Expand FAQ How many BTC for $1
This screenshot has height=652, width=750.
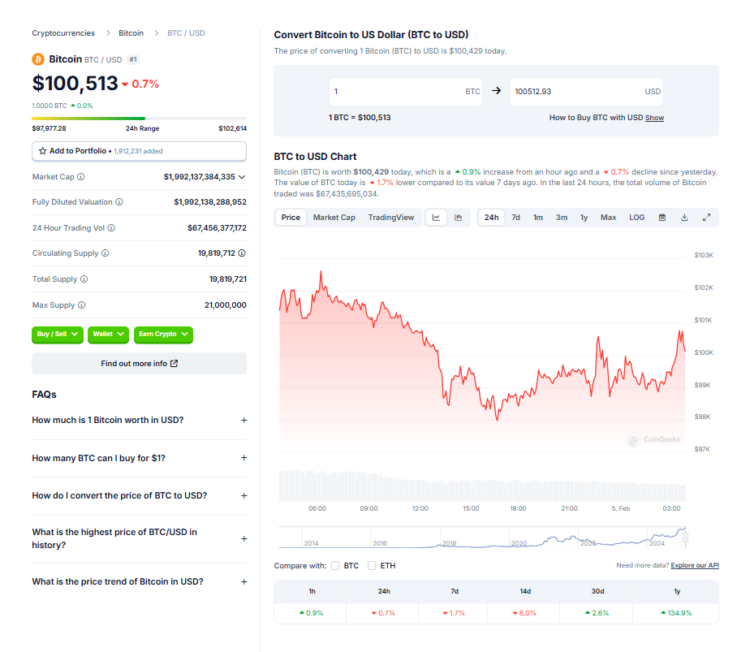point(139,458)
